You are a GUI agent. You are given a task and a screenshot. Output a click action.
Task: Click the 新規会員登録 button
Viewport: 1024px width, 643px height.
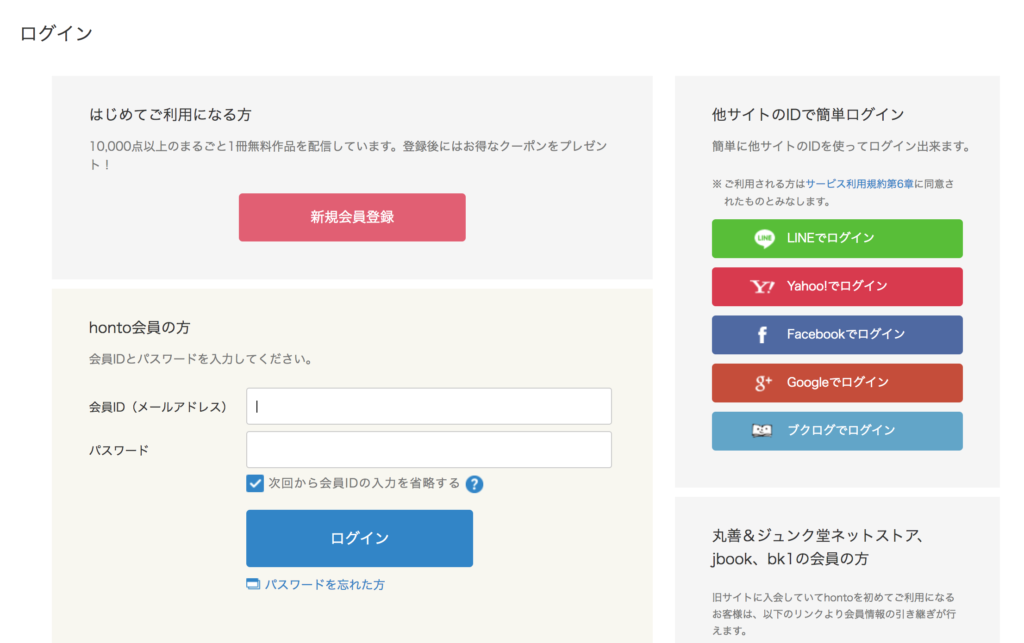point(352,217)
